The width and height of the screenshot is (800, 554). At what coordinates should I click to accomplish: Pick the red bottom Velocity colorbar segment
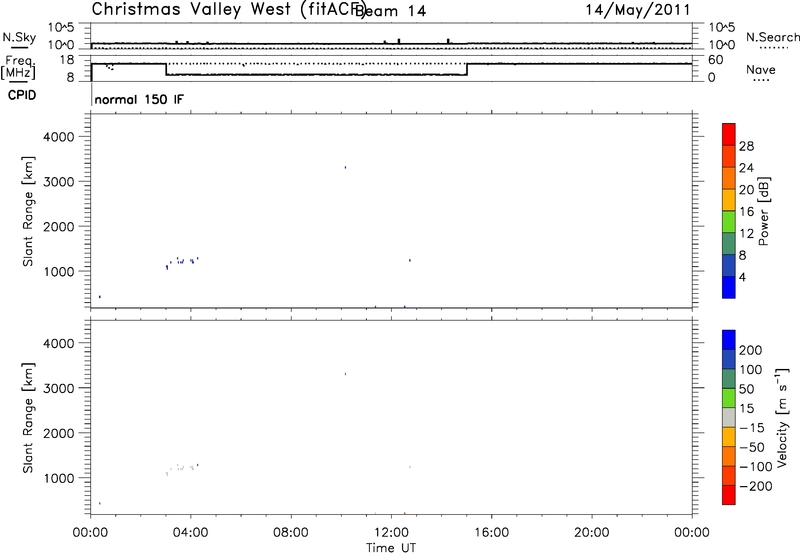coord(729,495)
